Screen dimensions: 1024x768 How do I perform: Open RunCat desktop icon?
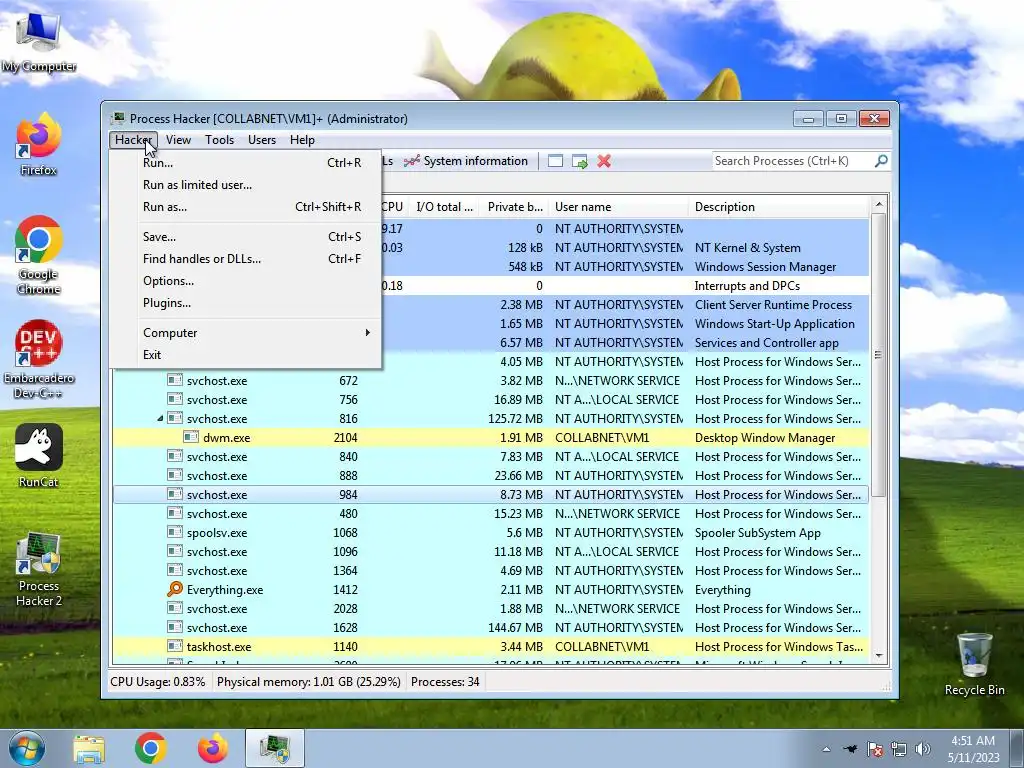(x=39, y=456)
